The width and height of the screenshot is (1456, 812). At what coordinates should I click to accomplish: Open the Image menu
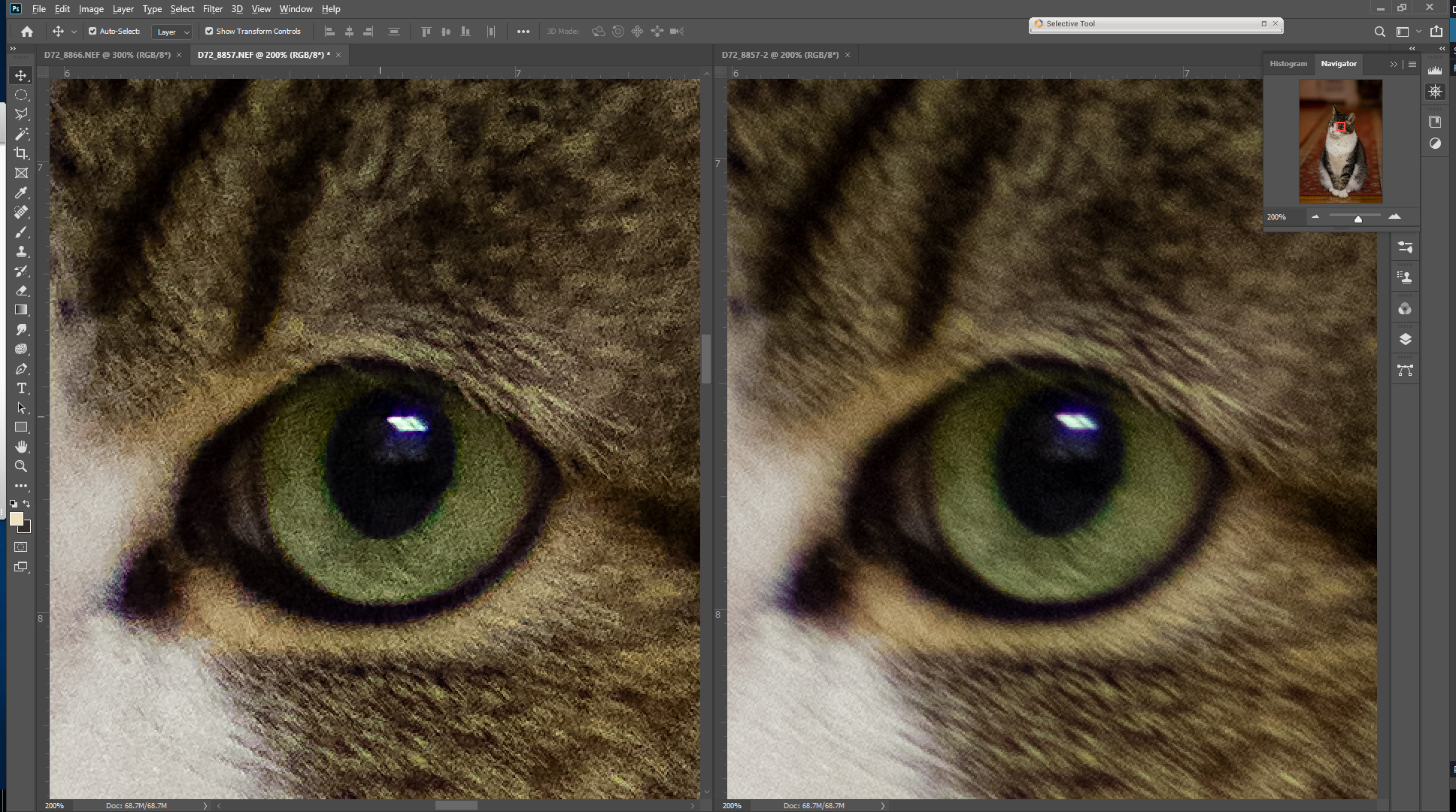(91, 9)
